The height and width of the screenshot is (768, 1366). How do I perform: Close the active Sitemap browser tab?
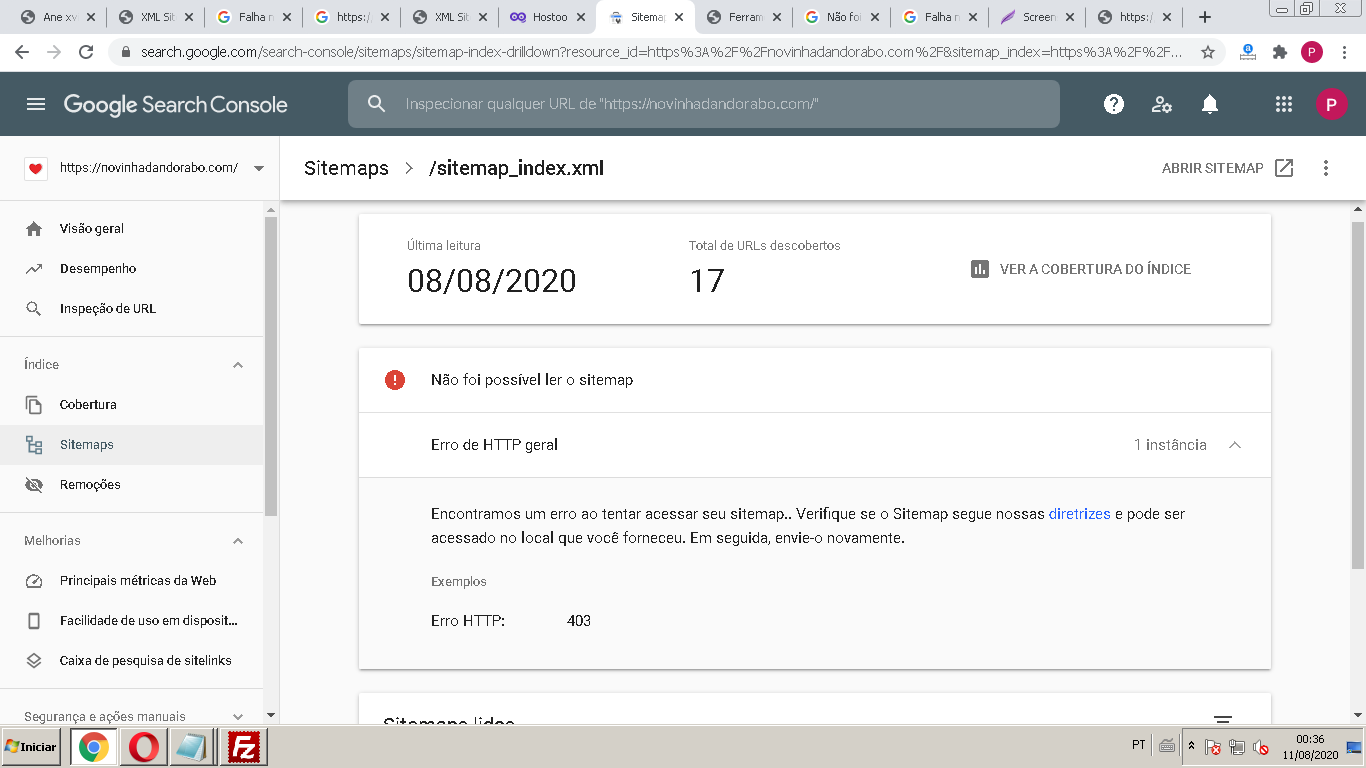(x=678, y=17)
